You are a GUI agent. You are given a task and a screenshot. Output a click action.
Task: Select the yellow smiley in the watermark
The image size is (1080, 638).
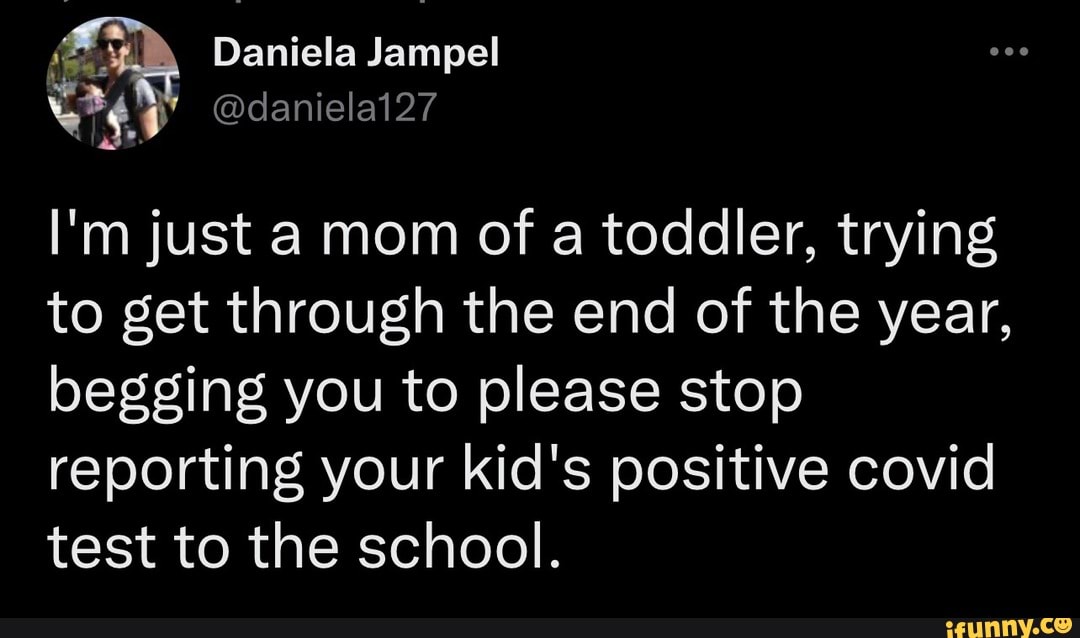(1065, 629)
